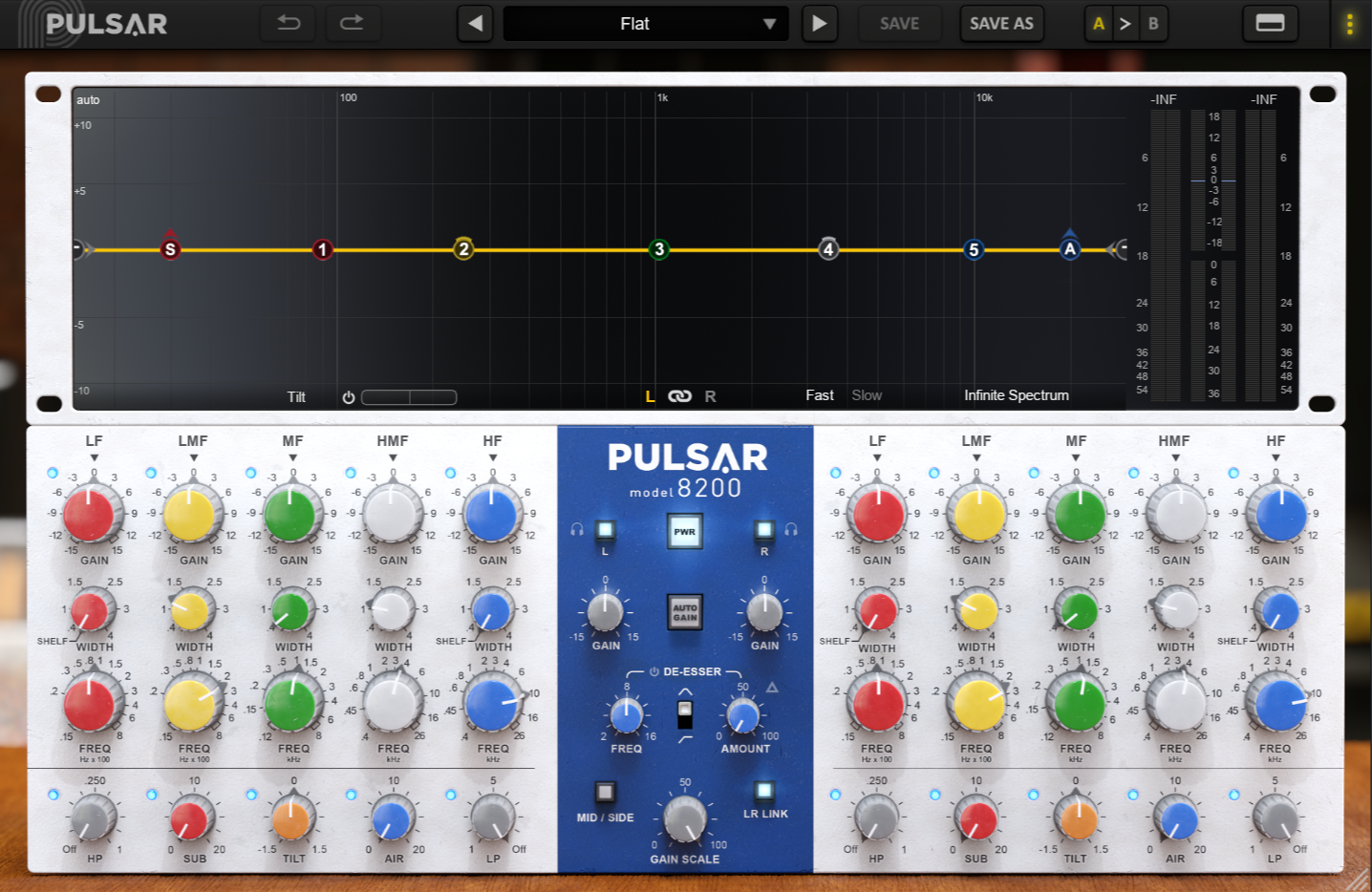Toggle the AUTO GAIN button
1372x892 pixels.
685,612
